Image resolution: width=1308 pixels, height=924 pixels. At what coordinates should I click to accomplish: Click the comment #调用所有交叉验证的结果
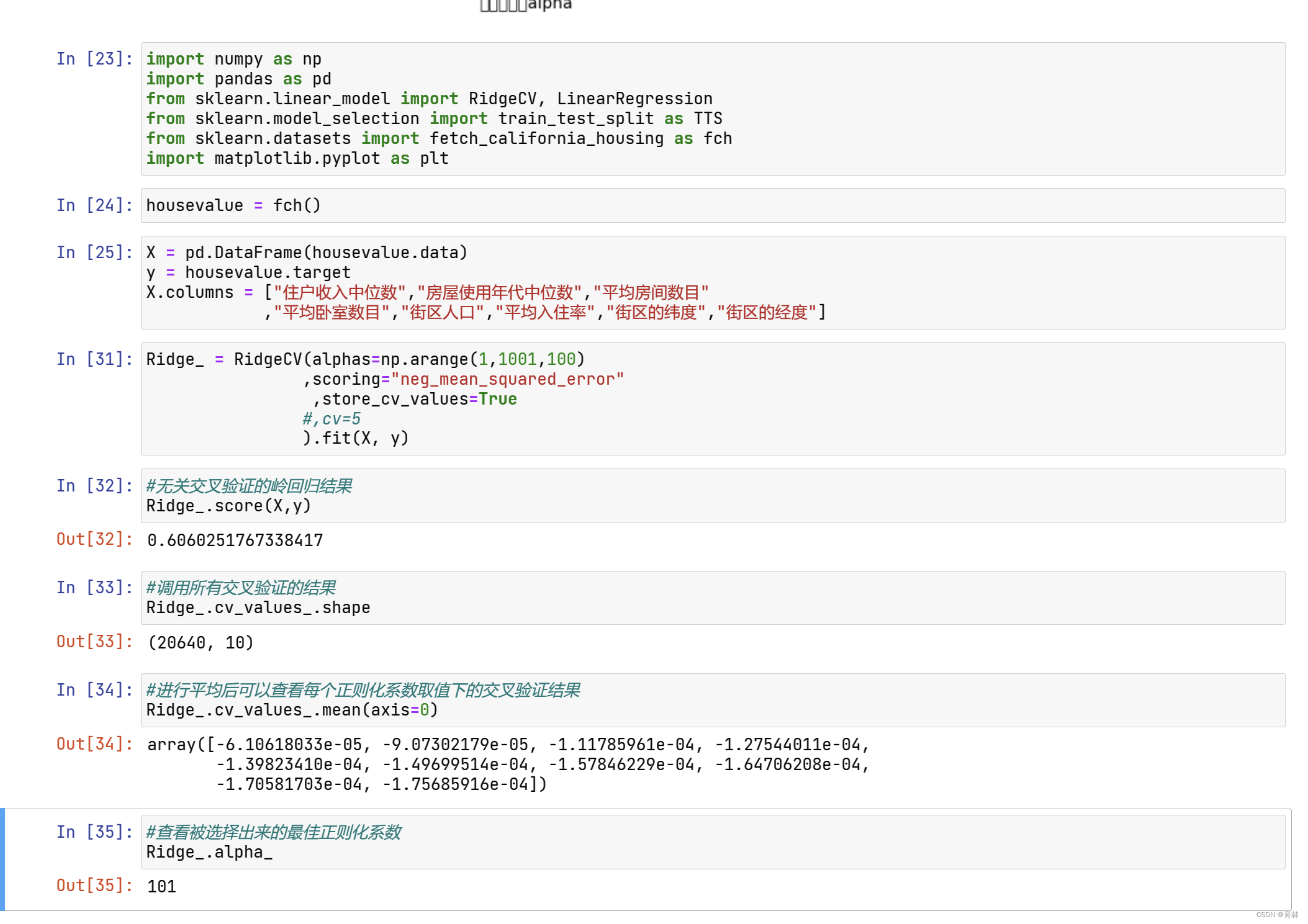coord(241,588)
